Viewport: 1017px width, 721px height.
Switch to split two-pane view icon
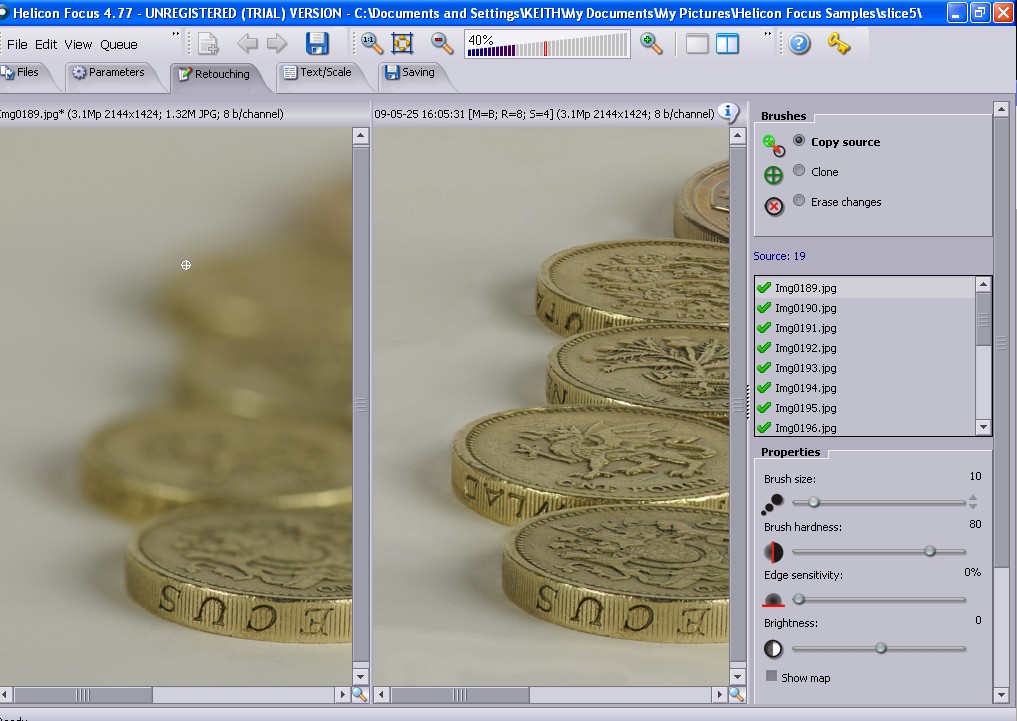(727, 44)
